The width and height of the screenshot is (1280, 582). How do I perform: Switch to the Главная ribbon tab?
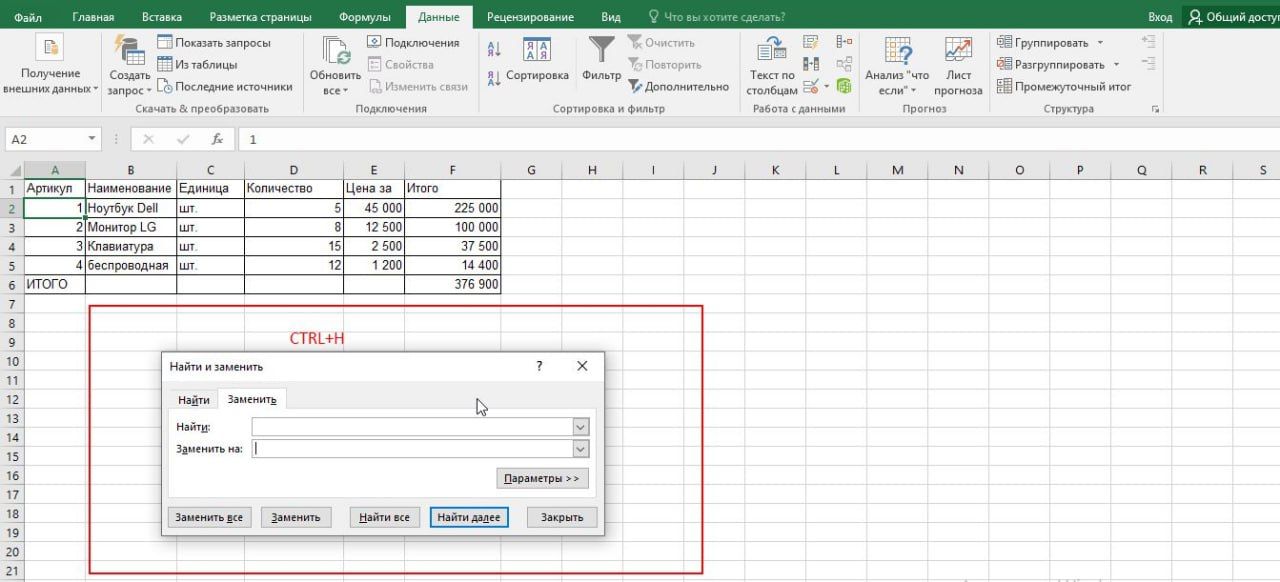click(x=94, y=17)
